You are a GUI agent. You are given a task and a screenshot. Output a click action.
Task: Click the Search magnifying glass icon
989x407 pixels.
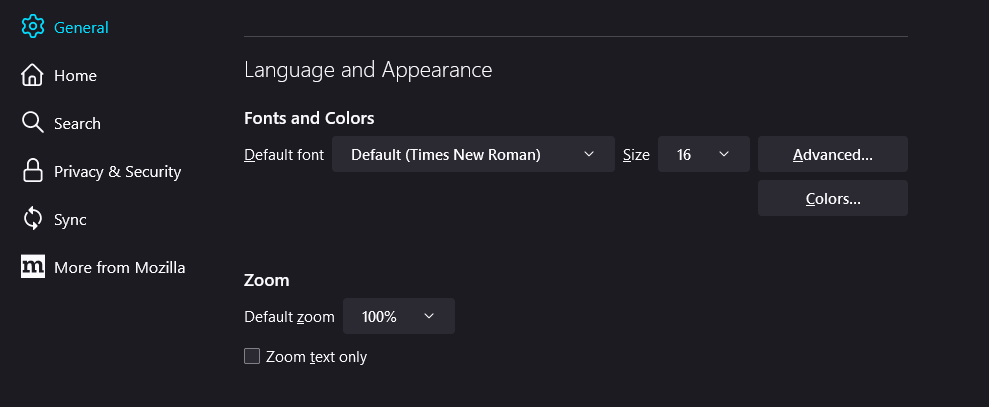click(33, 123)
